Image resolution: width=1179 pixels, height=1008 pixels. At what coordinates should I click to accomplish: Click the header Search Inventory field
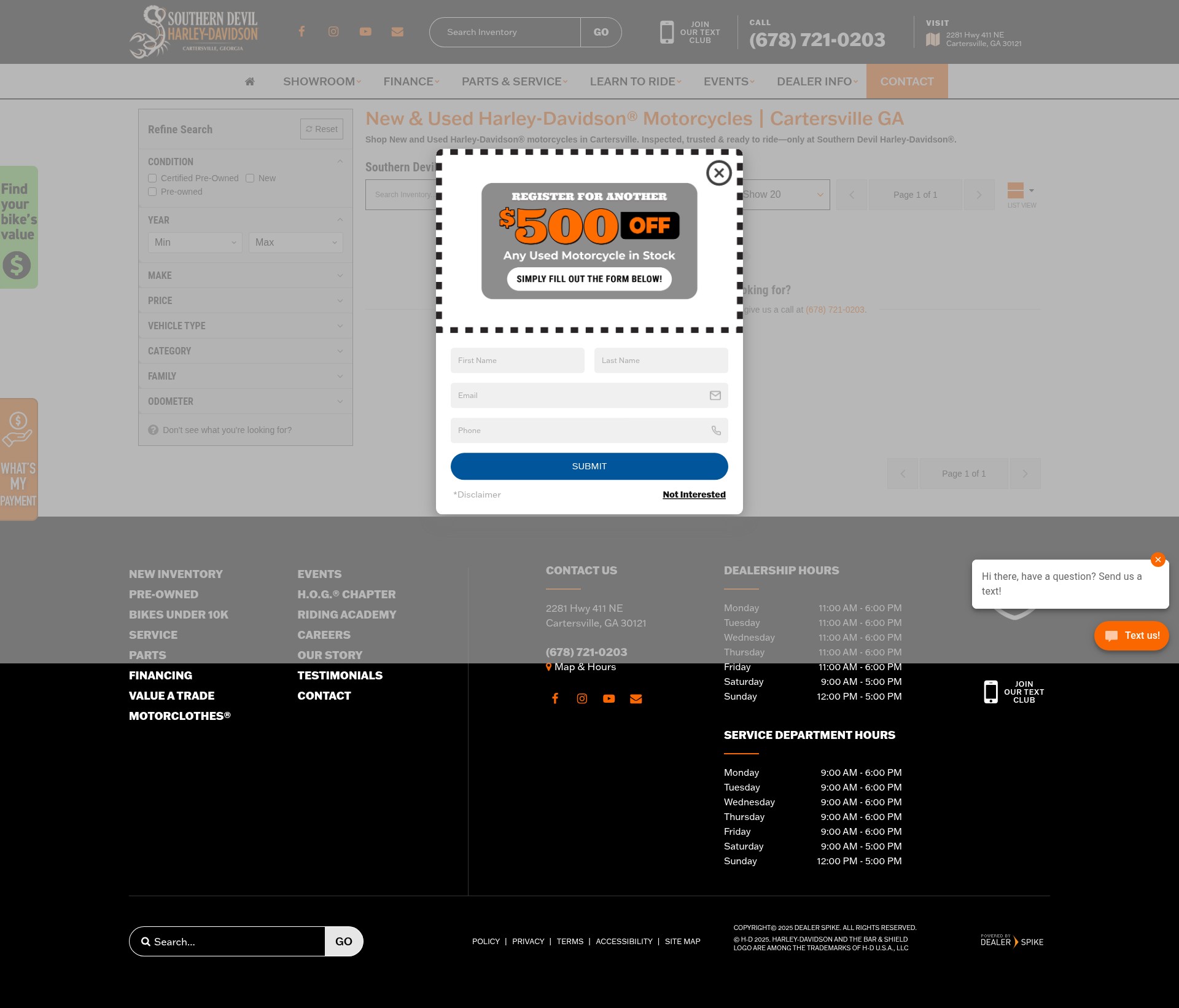505,32
